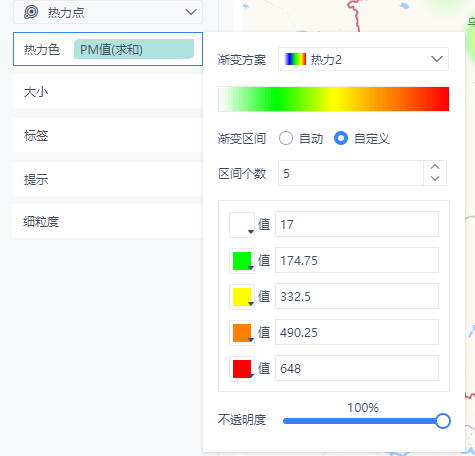The height and width of the screenshot is (456, 475).
Task: Click the value field showing 174.75
Action: (357, 260)
